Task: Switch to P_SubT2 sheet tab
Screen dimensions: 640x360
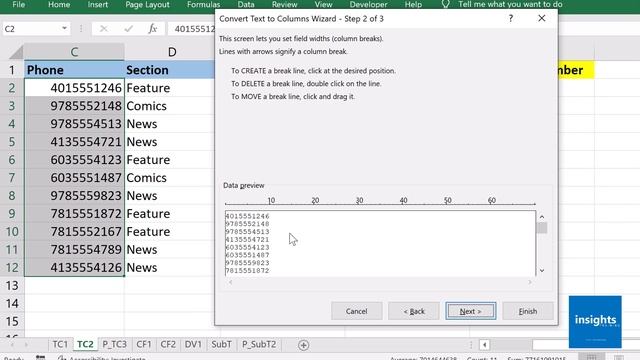Action: click(x=259, y=344)
